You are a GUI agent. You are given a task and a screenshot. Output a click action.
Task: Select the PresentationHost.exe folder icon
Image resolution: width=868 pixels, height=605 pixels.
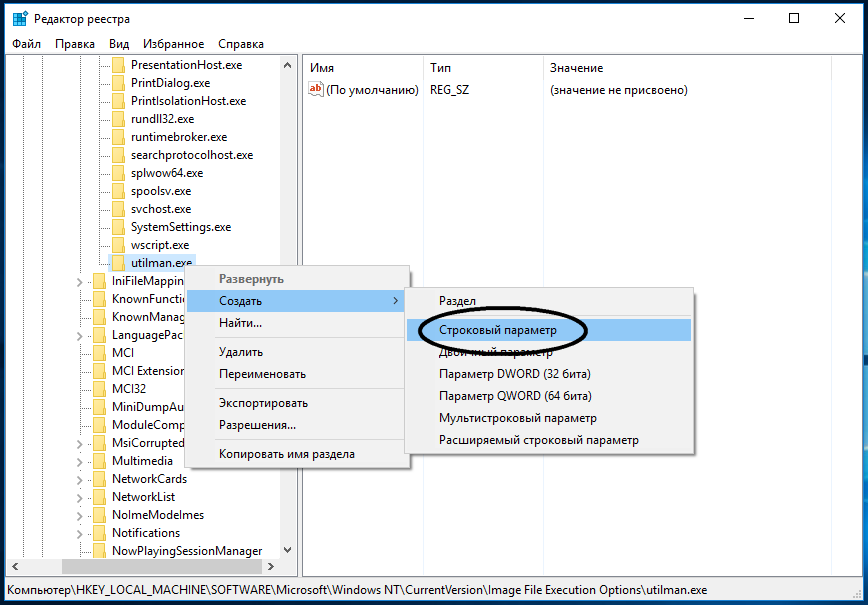point(118,65)
